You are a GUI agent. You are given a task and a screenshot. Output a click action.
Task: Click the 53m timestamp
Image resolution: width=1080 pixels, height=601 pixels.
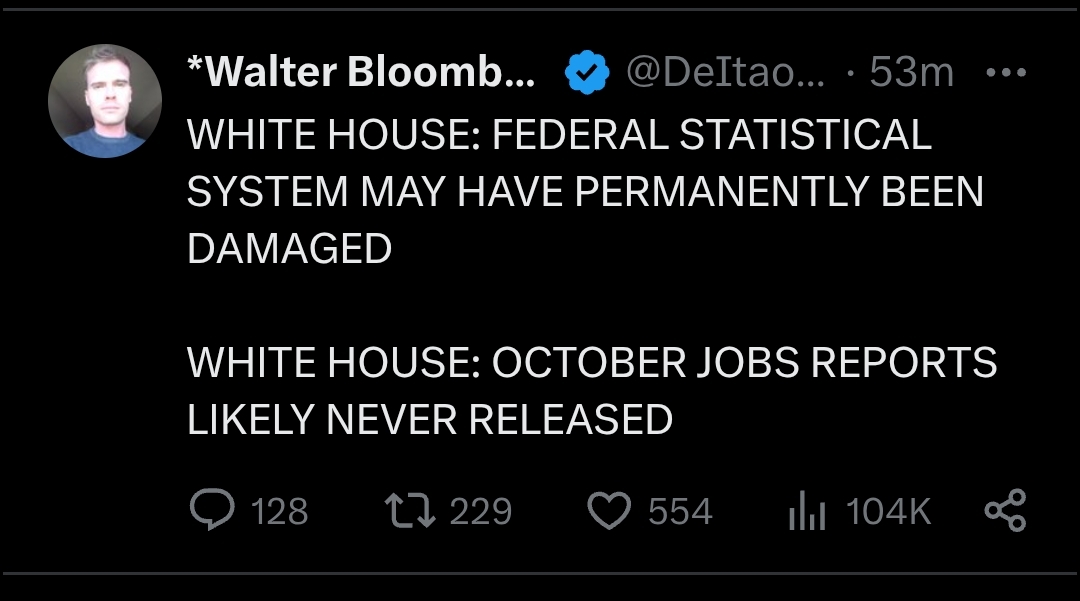[x=911, y=73]
